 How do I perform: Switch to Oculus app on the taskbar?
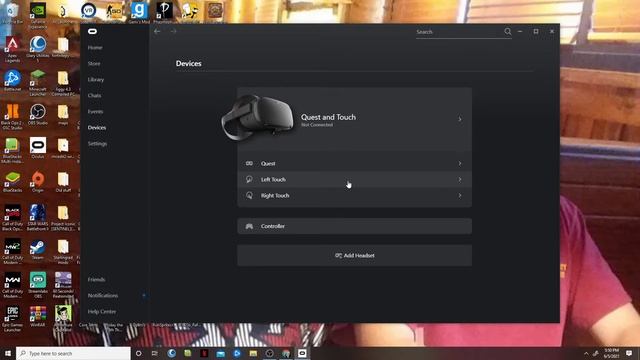pos(302,353)
